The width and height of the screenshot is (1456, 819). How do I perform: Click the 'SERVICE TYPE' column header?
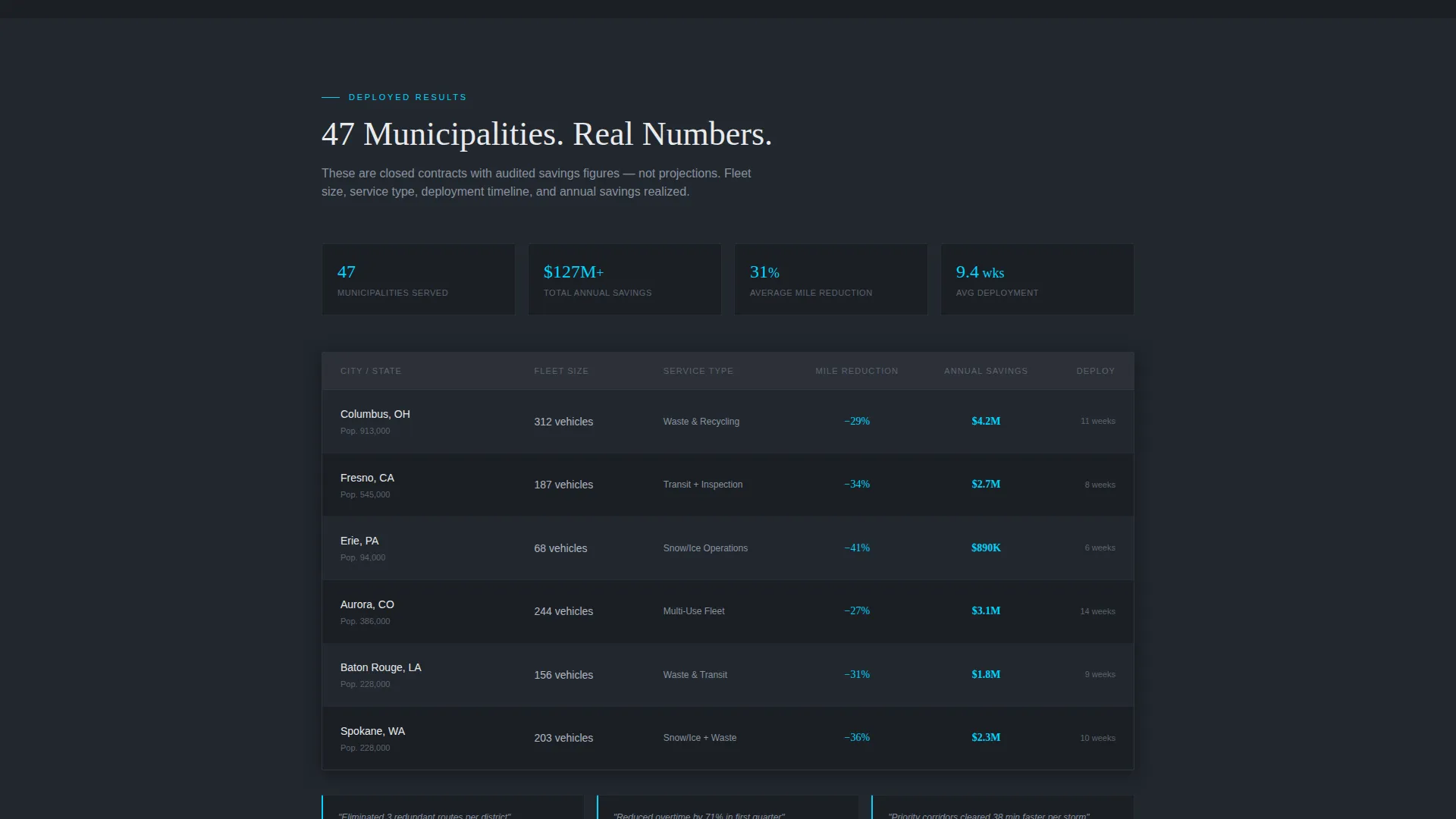[698, 371]
